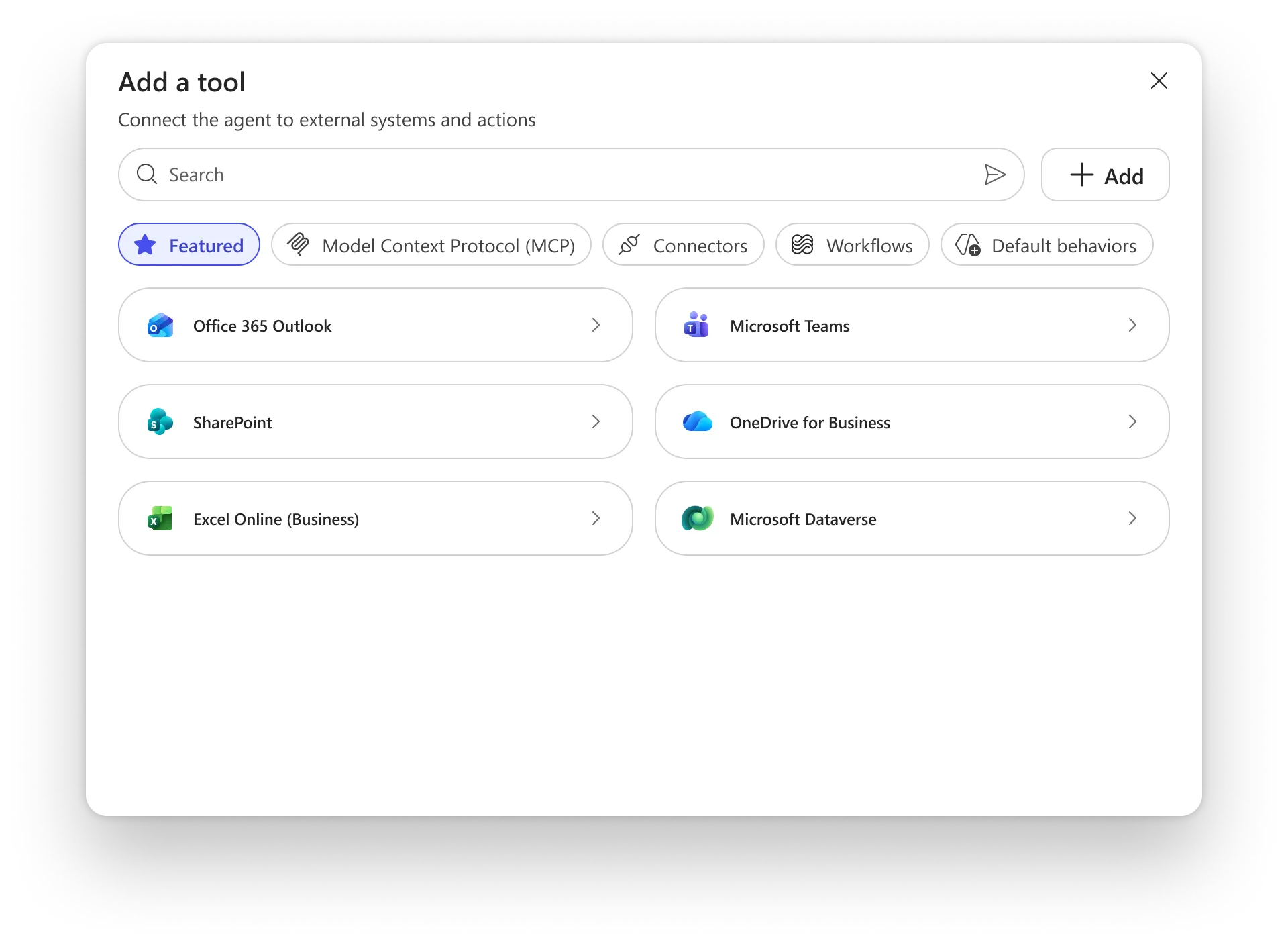Click the Add button
The image size is (1288, 945).
point(1106,175)
